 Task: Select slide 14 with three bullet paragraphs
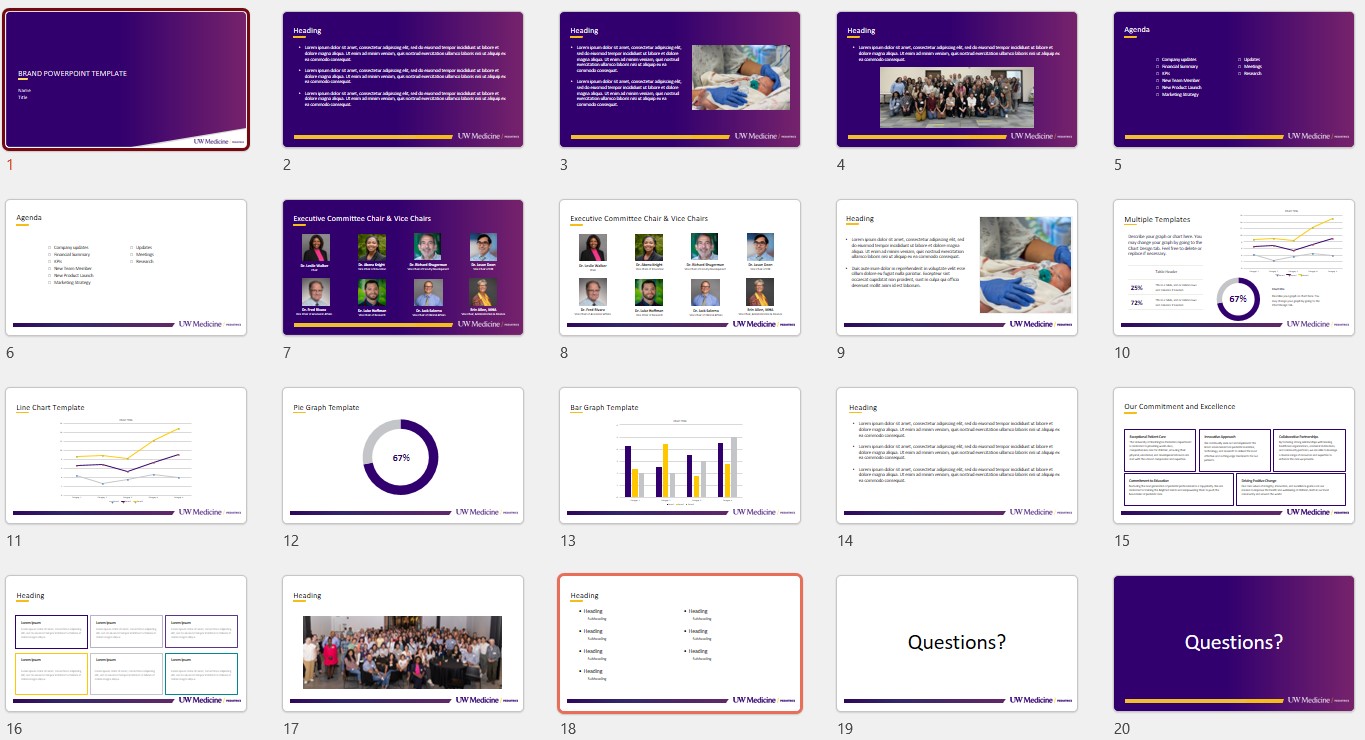(x=956, y=454)
